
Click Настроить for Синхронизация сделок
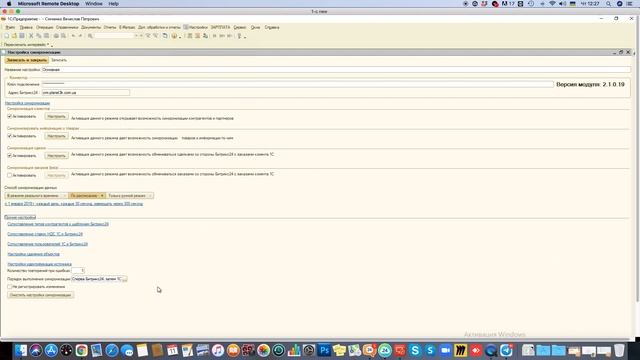point(56,156)
